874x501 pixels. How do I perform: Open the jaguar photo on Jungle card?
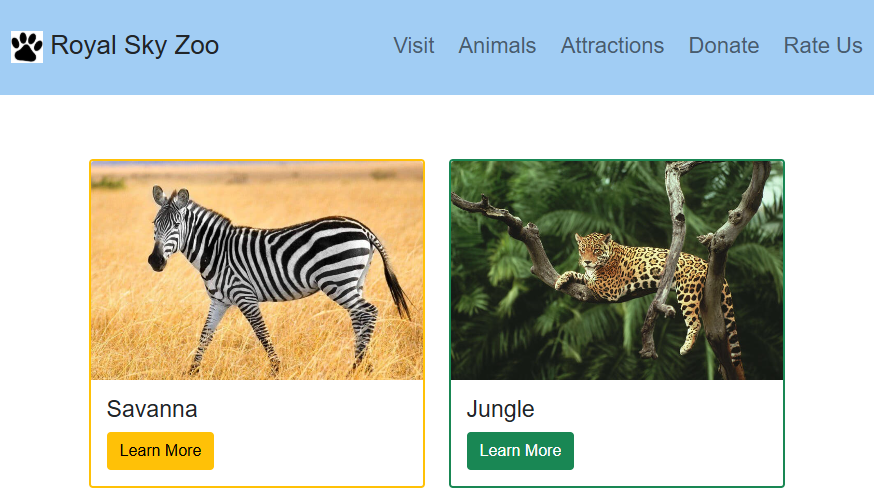tap(617, 270)
